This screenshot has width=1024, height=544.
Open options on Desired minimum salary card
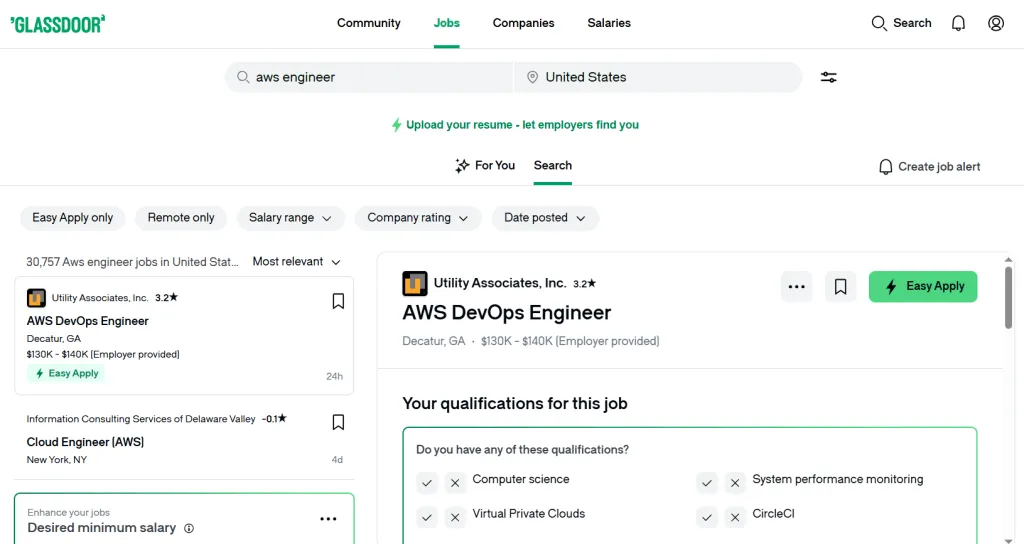click(x=328, y=519)
